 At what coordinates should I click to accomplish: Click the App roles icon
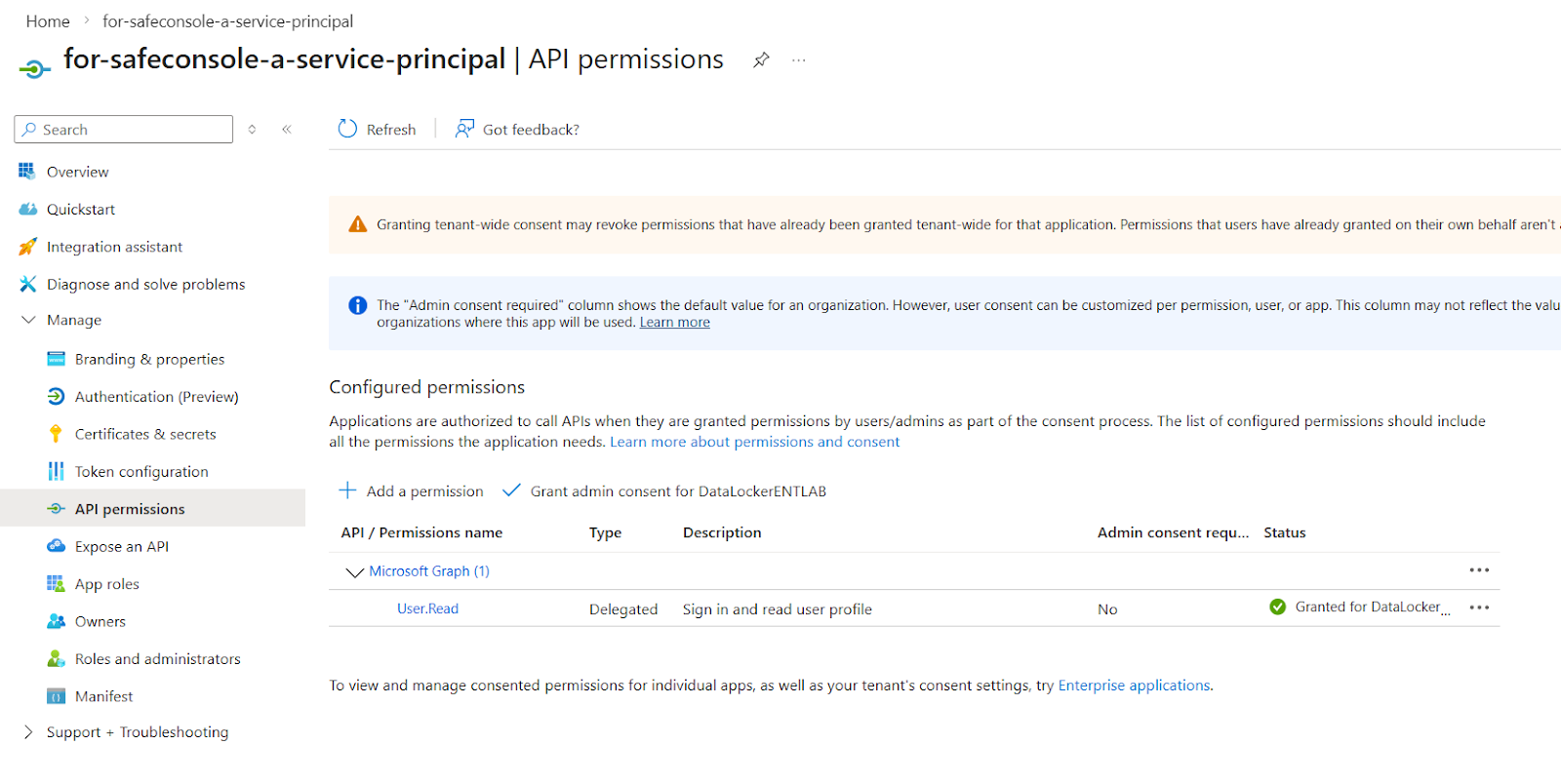coord(56,584)
